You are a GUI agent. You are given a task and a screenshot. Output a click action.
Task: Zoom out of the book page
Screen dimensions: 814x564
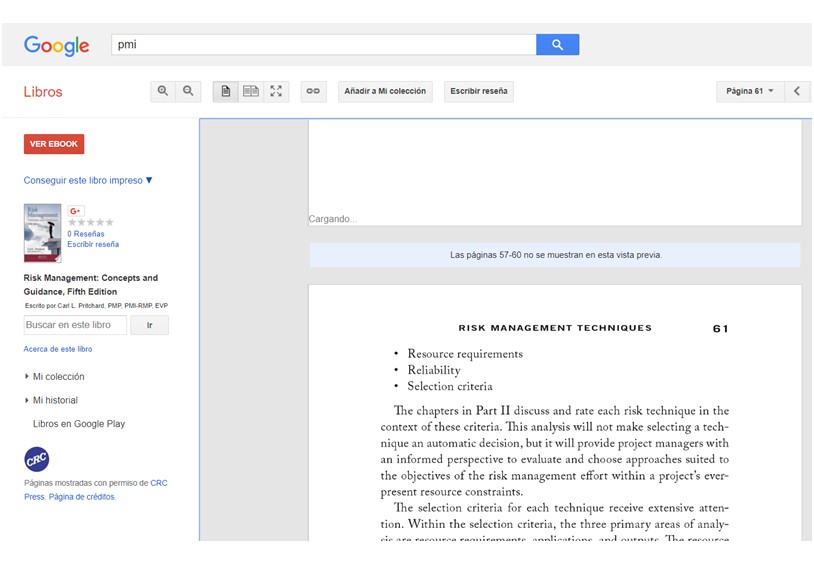(x=187, y=91)
